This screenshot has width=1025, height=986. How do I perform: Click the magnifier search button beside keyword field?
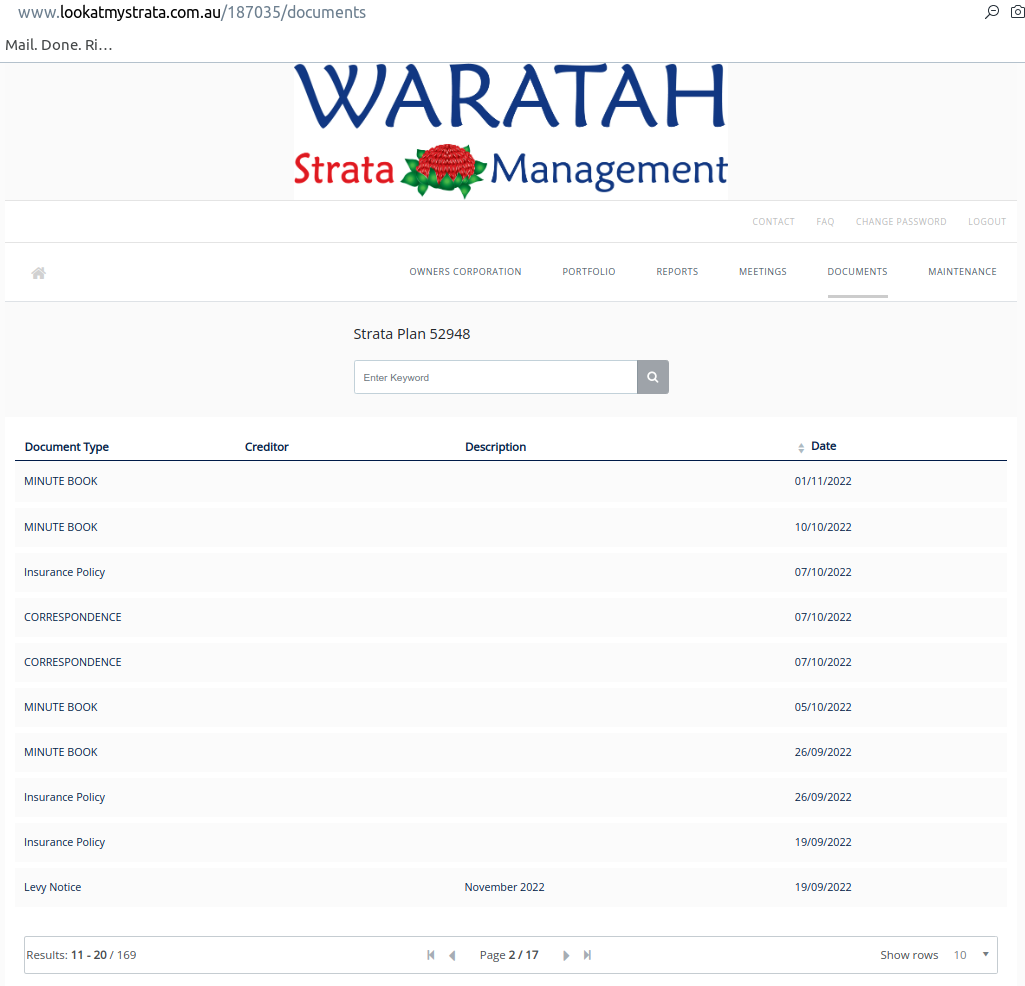[x=652, y=377]
